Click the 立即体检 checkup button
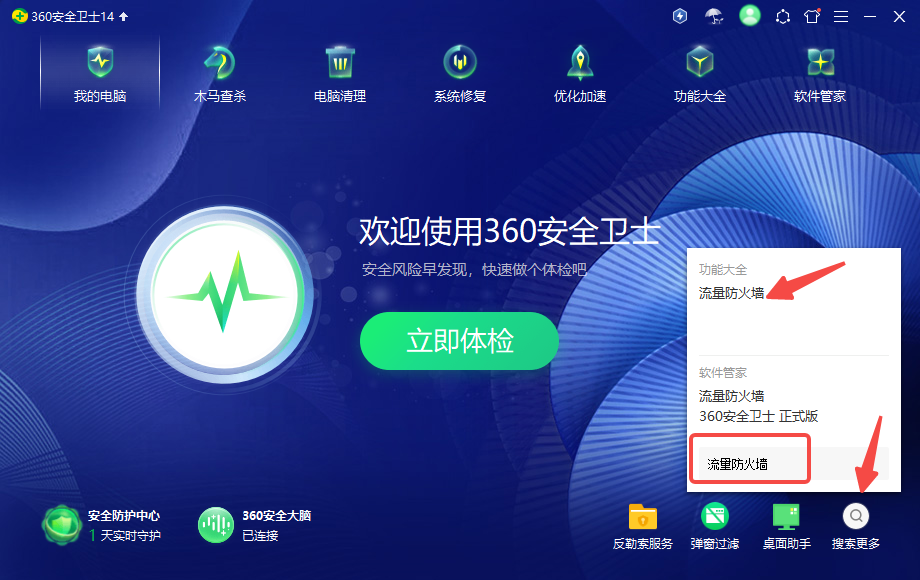Image resolution: width=920 pixels, height=580 pixels. (458, 341)
